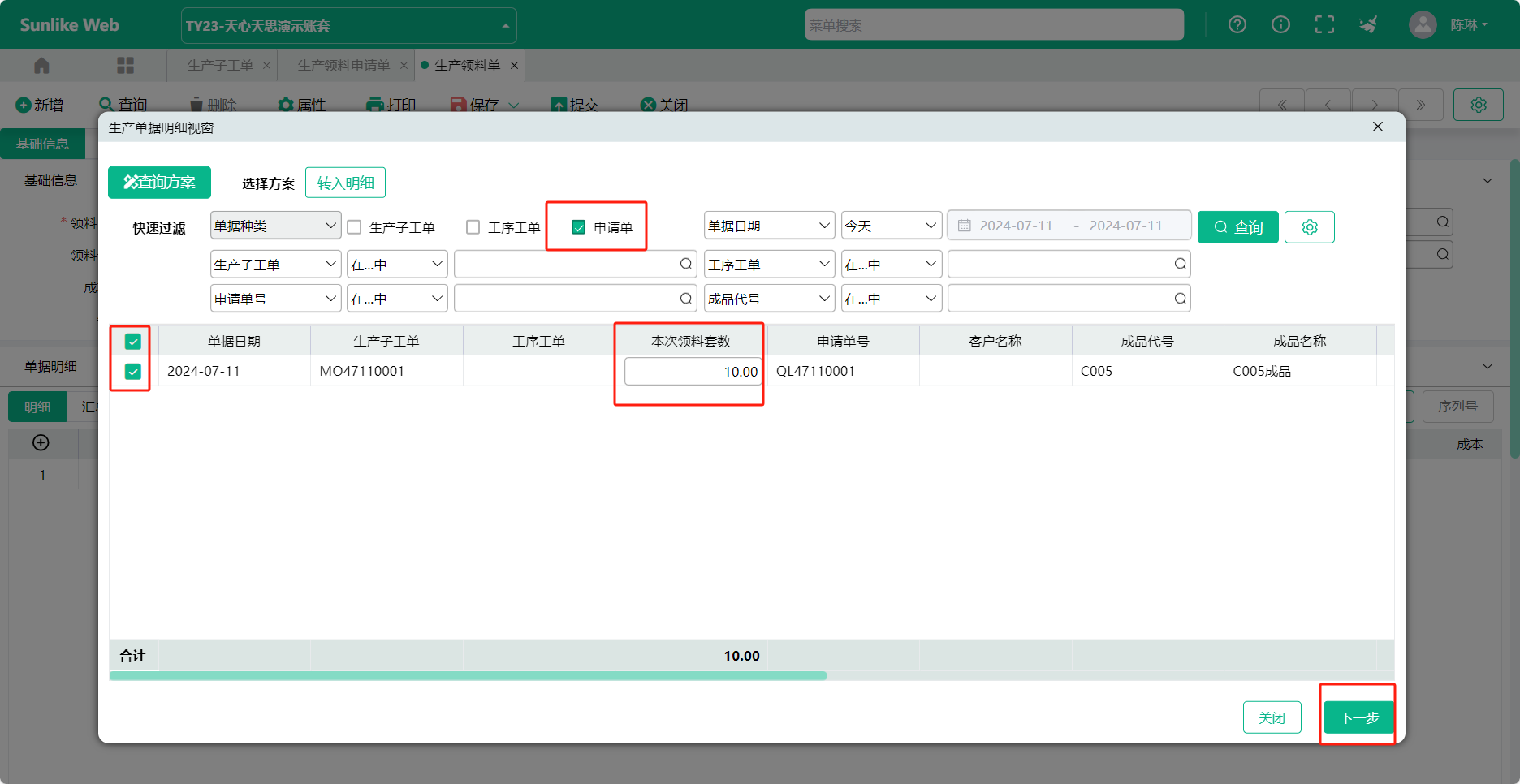1520x784 pixels.
Task: Toggle select-all checkbox in table header
Action: (x=133, y=342)
